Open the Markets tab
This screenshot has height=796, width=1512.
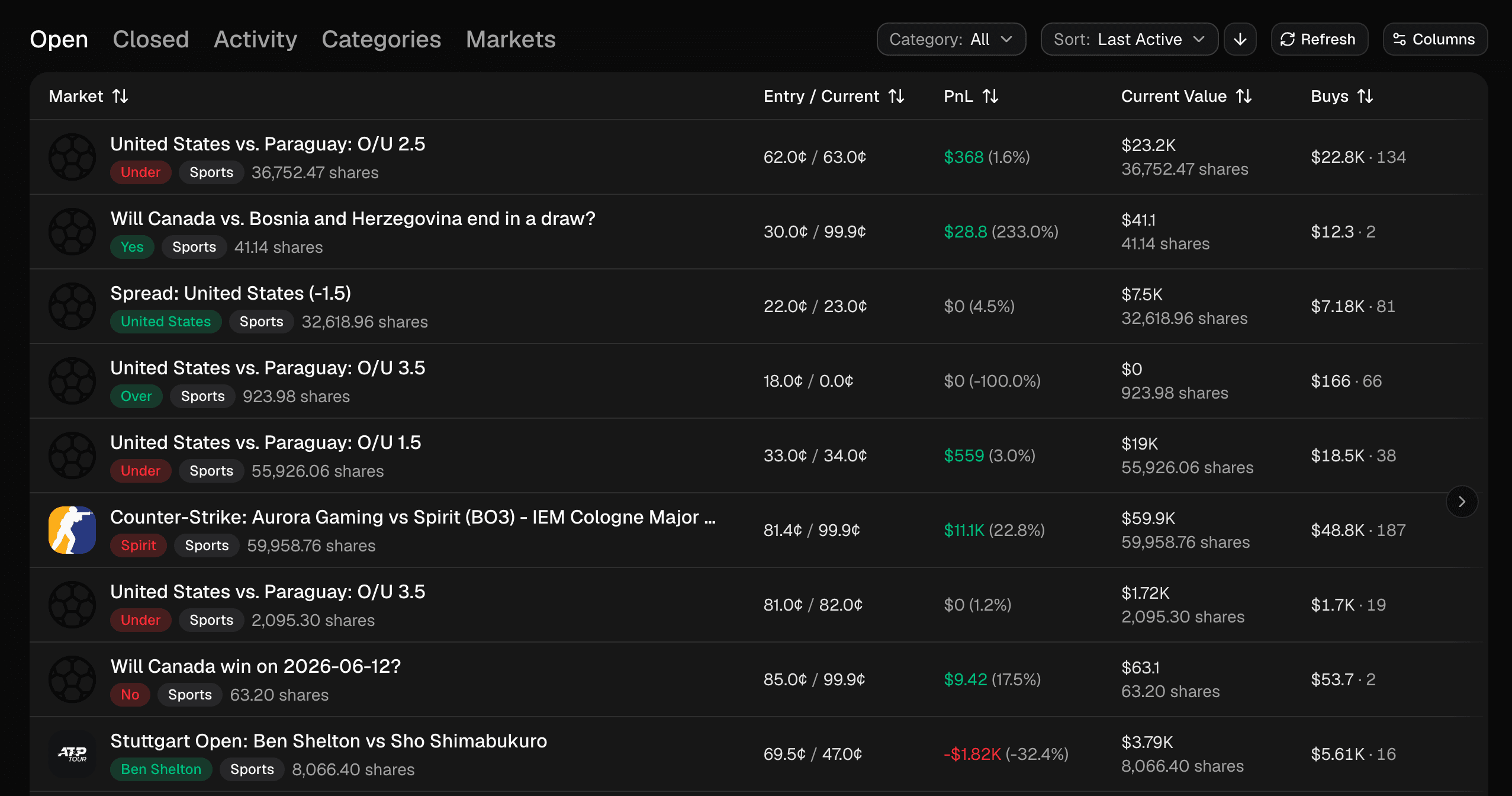510,39
